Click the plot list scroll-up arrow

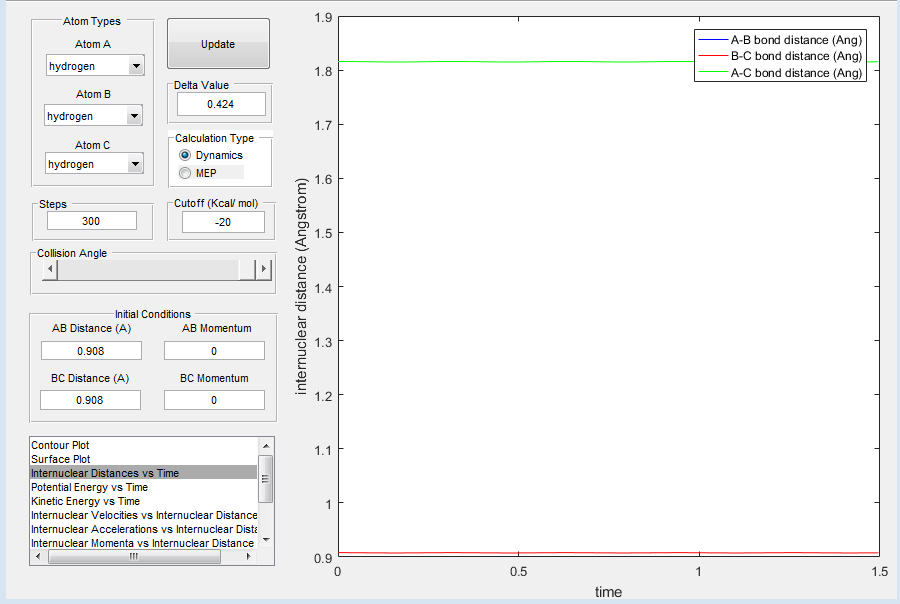tap(266, 446)
